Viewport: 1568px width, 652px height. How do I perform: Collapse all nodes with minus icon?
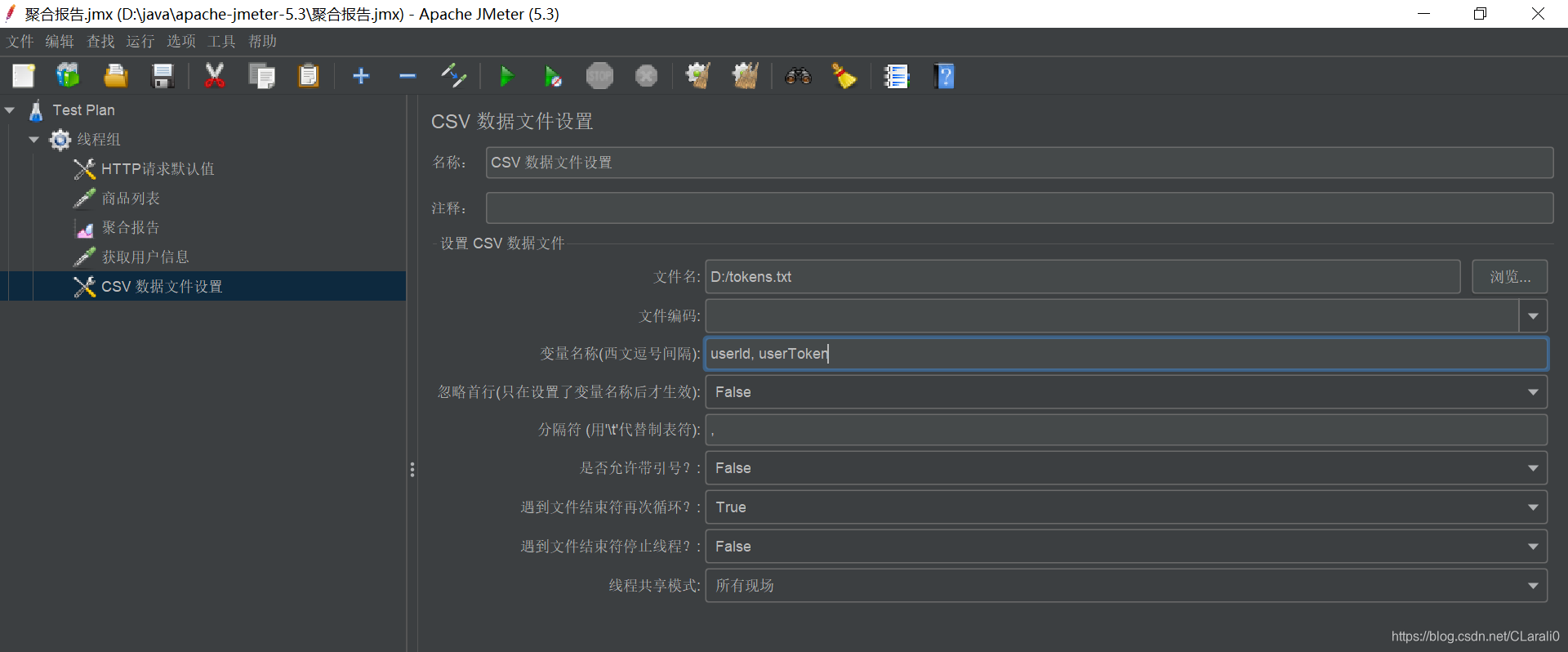tap(408, 76)
